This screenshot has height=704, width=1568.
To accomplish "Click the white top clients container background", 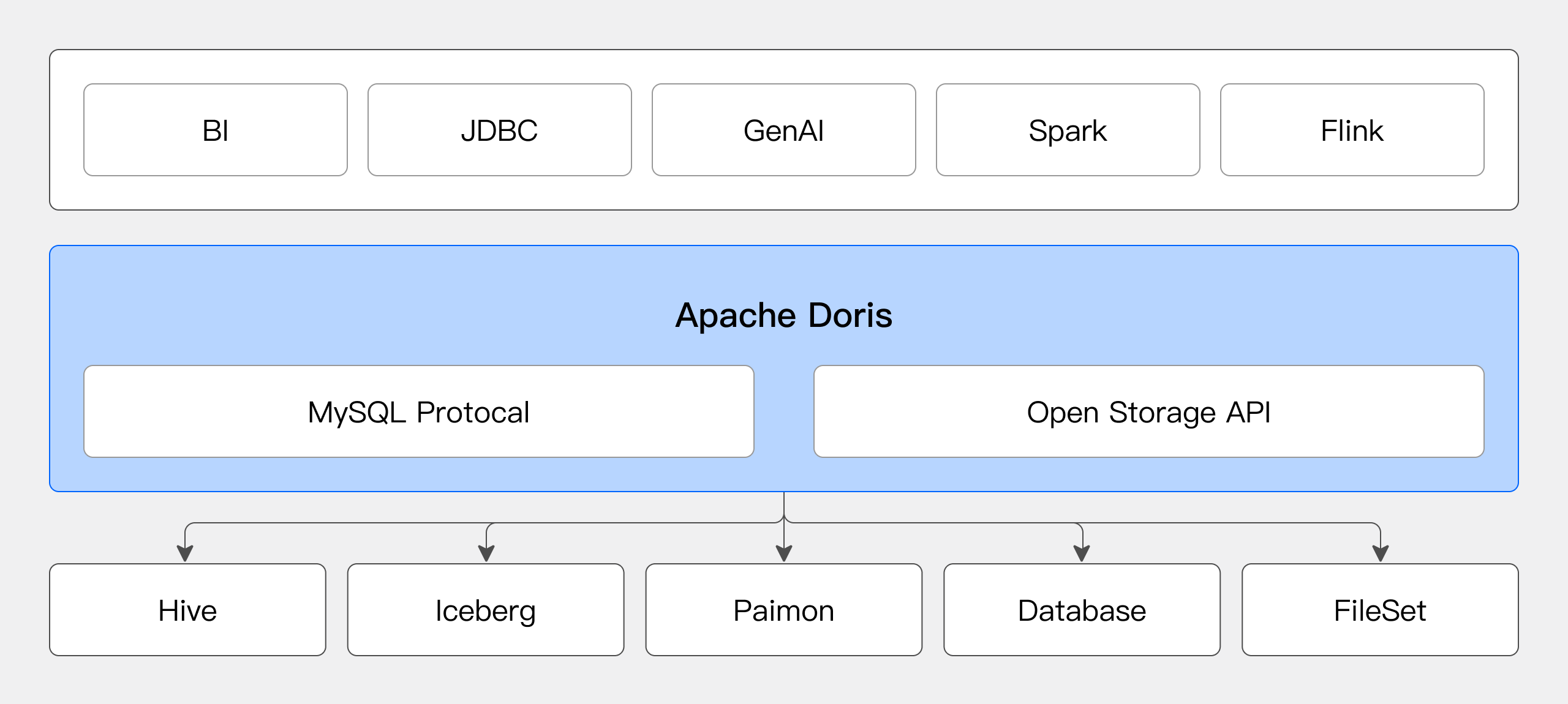I will (783, 192).
